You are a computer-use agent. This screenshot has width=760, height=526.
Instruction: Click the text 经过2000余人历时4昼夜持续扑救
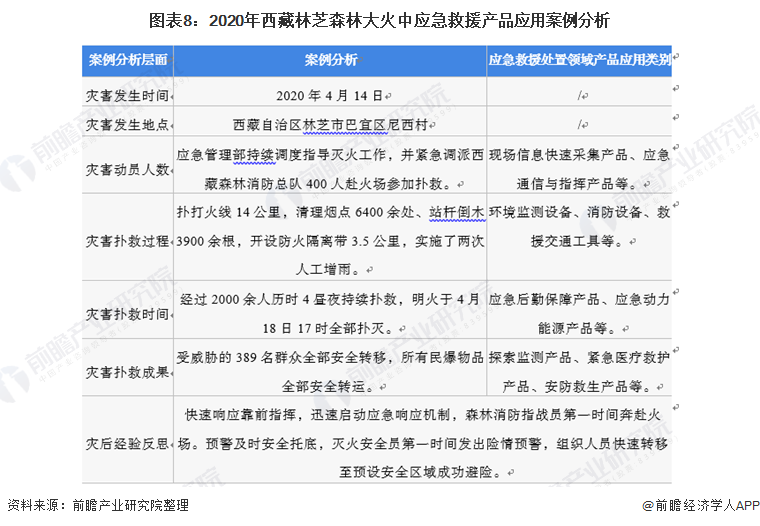[x=289, y=300]
